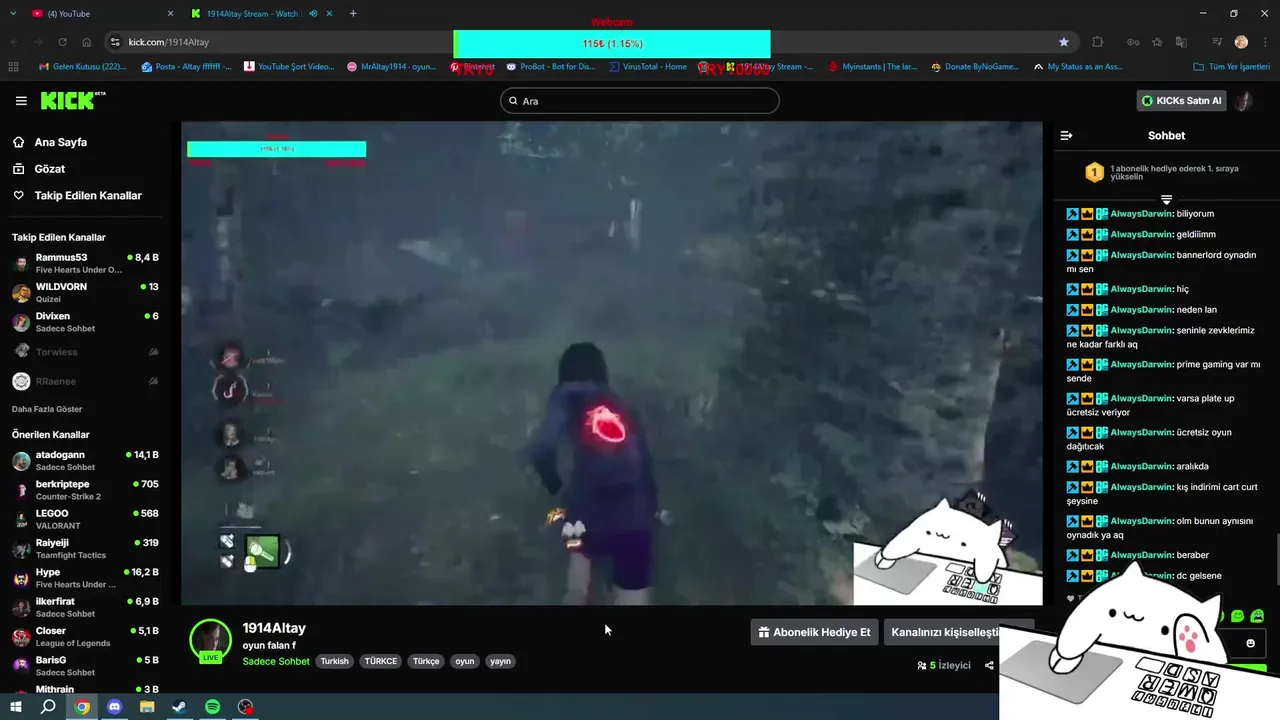Open Discord from the taskbar
This screenshot has height=720, width=1280.
point(114,707)
